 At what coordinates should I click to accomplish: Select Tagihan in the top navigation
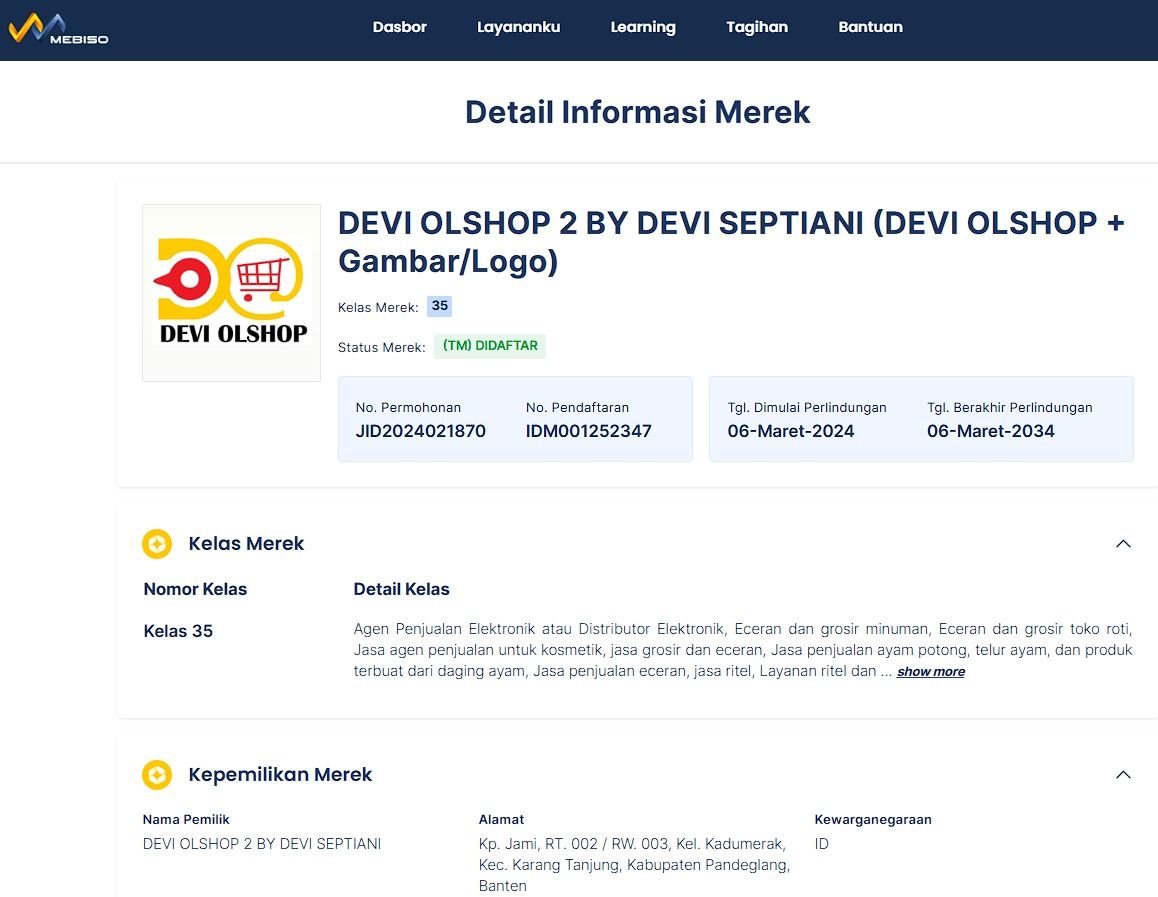[757, 27]
